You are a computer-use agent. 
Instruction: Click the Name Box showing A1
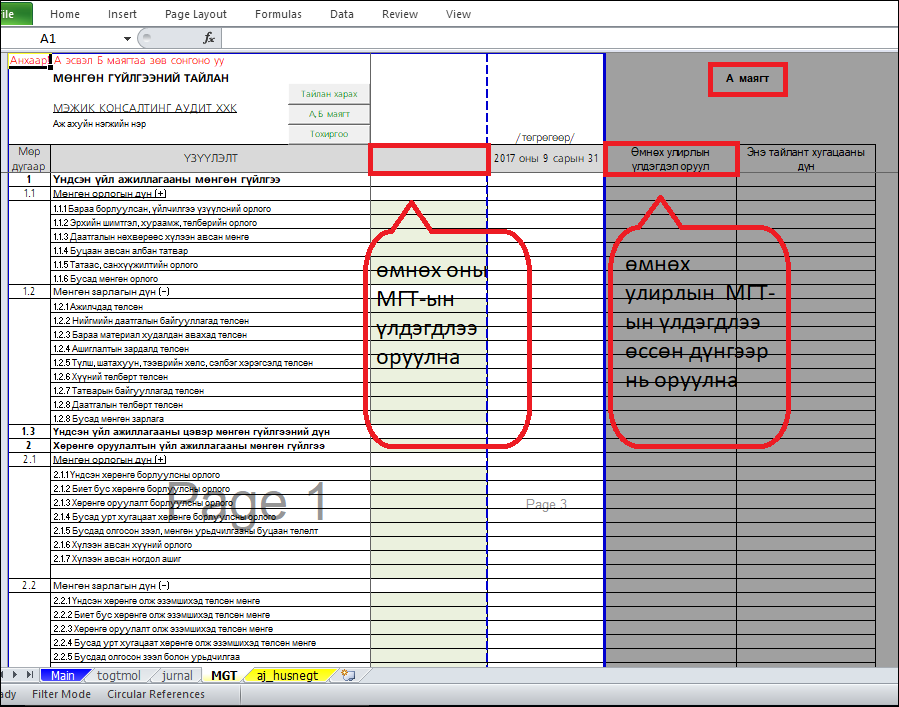pos(60,38)
